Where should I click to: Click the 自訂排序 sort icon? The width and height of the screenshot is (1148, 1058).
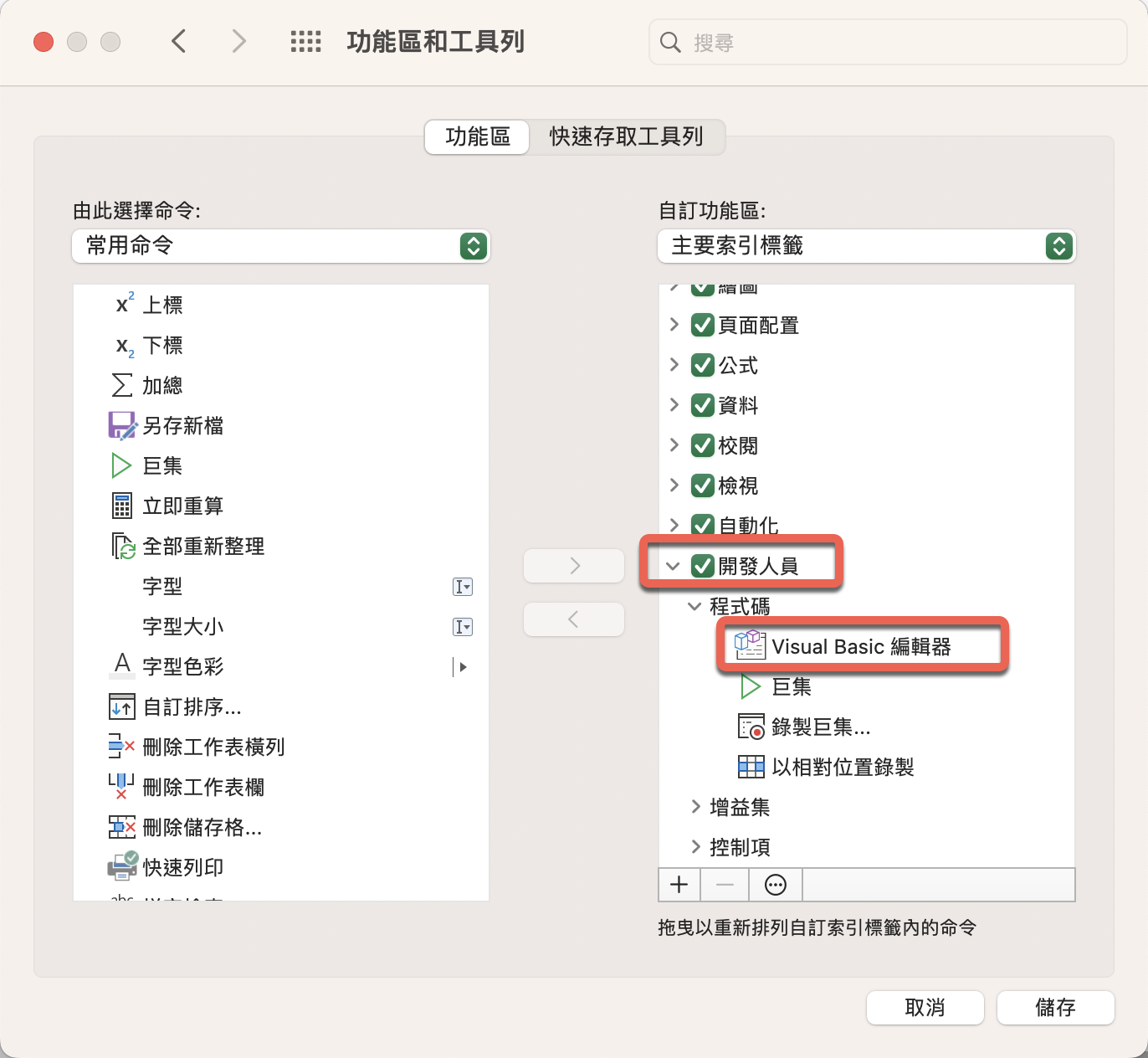click(122, 706)
